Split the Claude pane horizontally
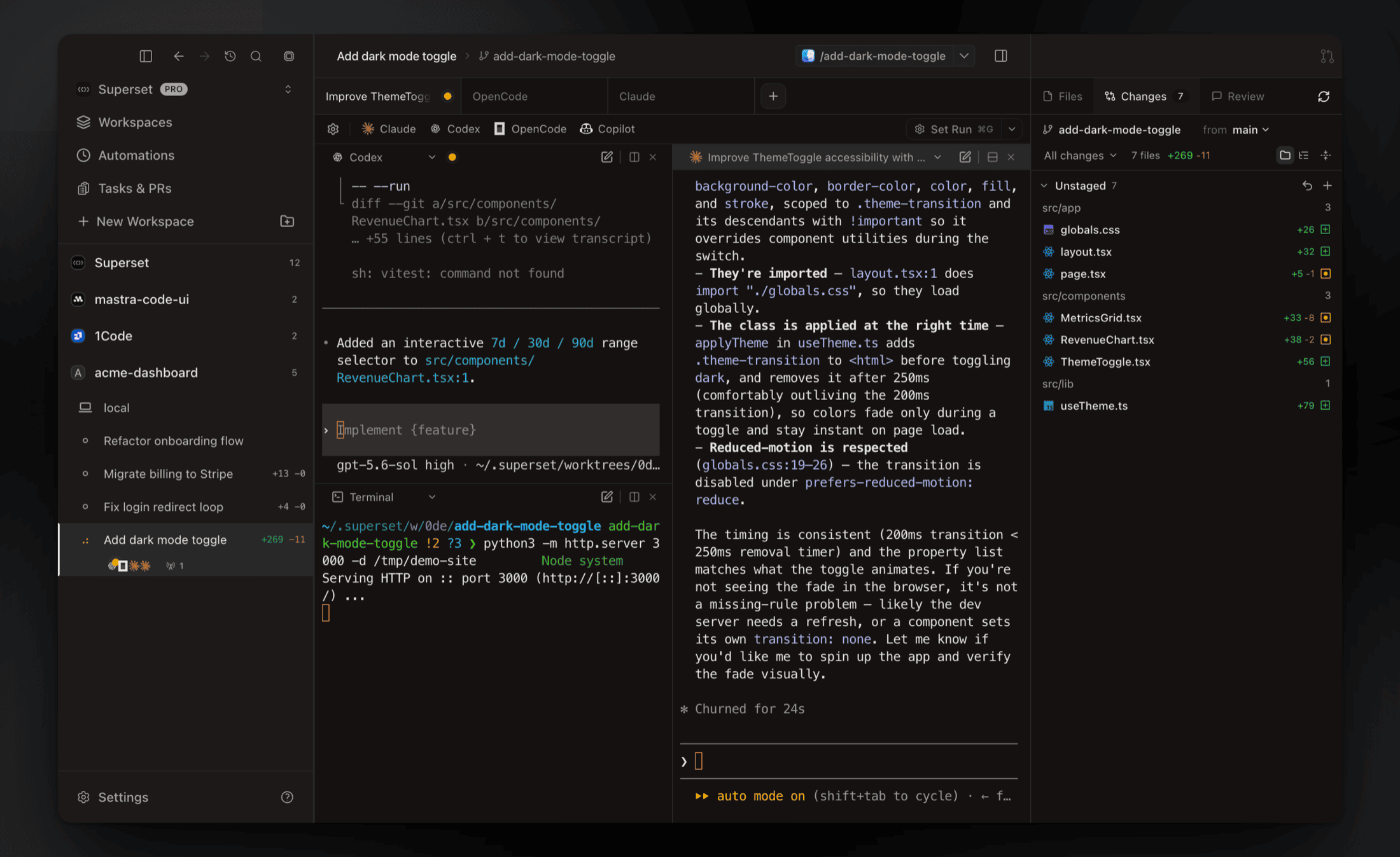Screen dimensions: 1400x857 click(993, 157)
